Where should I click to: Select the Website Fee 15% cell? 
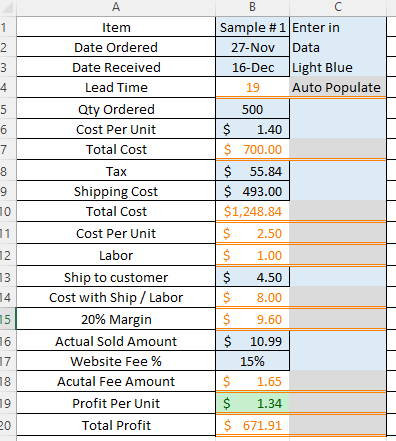[x=252, y=361]
